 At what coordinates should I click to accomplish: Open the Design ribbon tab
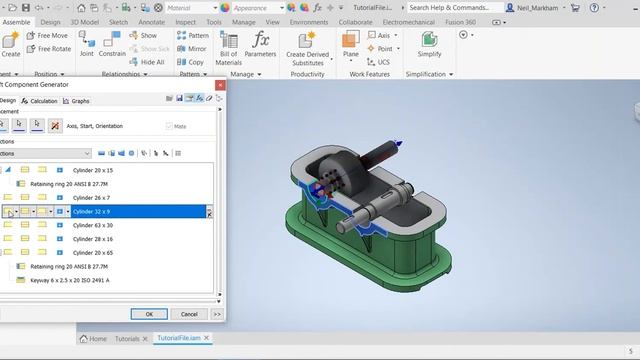click(x=50, y=22)
